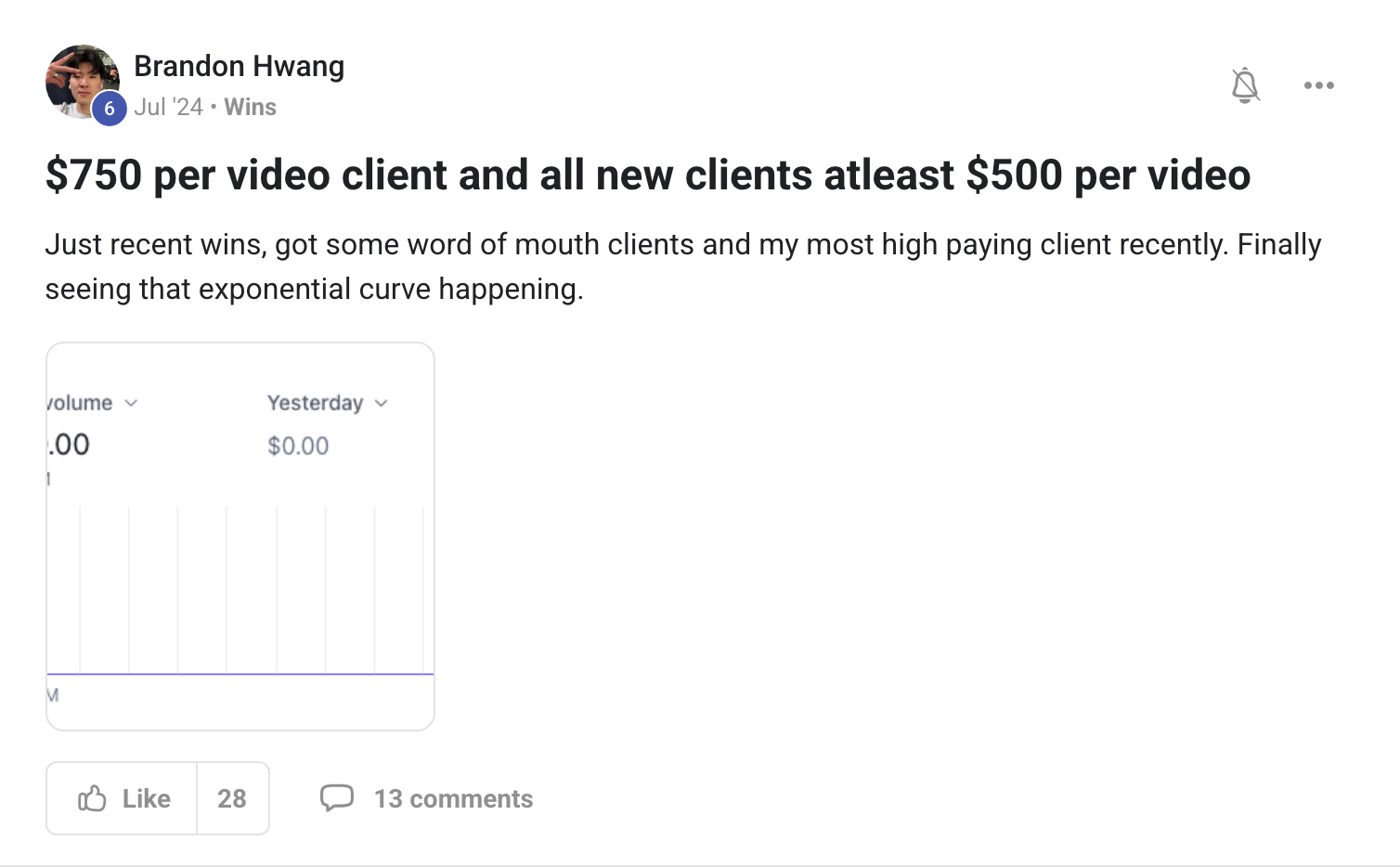Click the Like label text
This screenshot has width=1400, height=867.
[147, 798]
